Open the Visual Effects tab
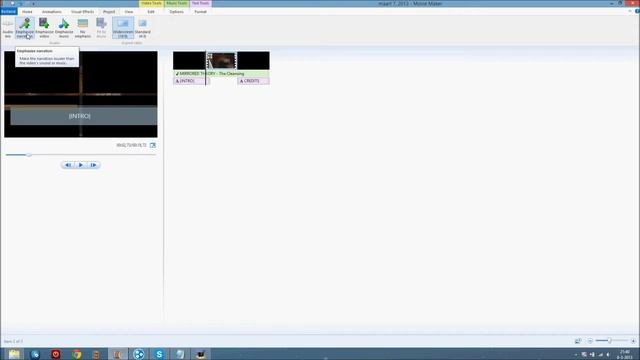This screenshot has height=360, width=640. (x=82, y=12)
